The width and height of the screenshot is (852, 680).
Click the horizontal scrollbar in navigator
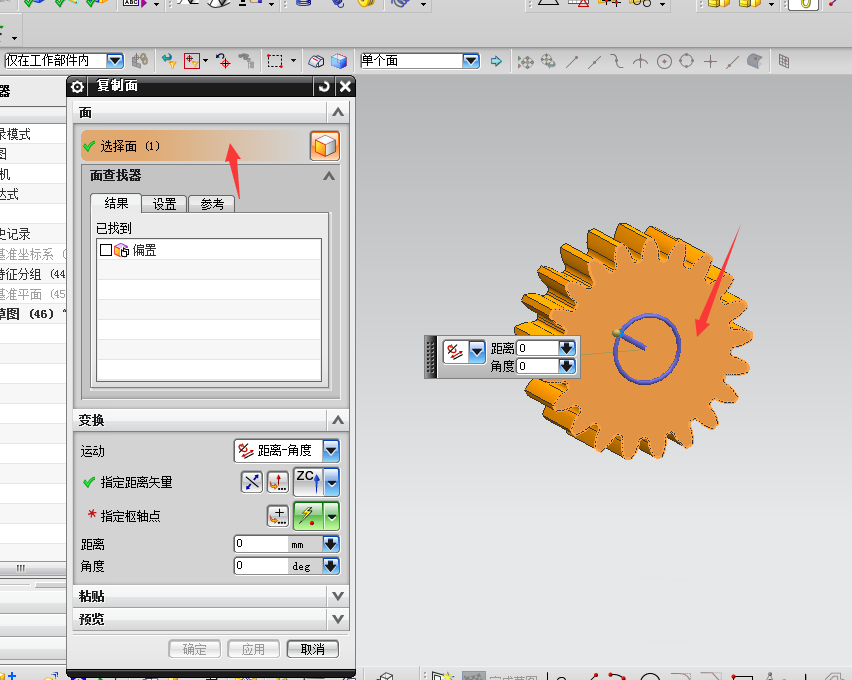(33, 568)
